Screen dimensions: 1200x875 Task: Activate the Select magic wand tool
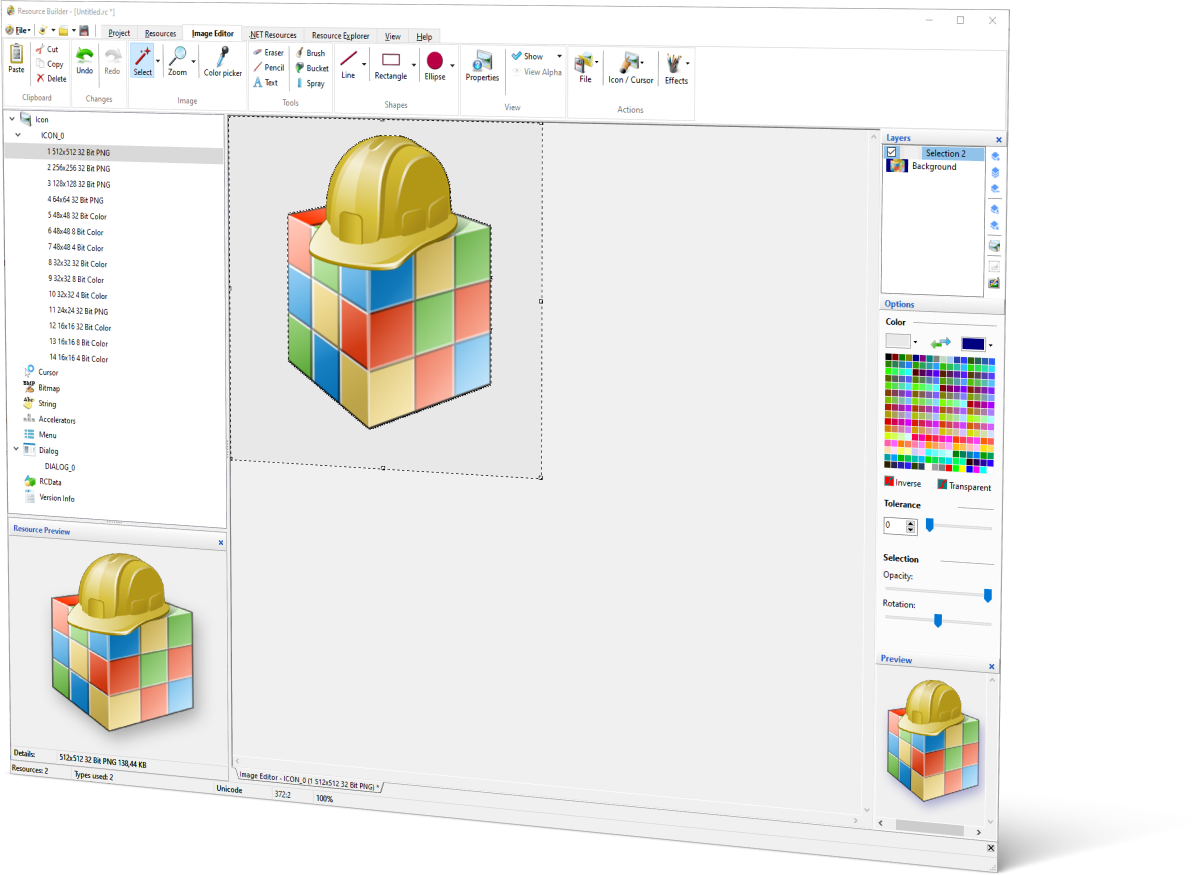143,61
